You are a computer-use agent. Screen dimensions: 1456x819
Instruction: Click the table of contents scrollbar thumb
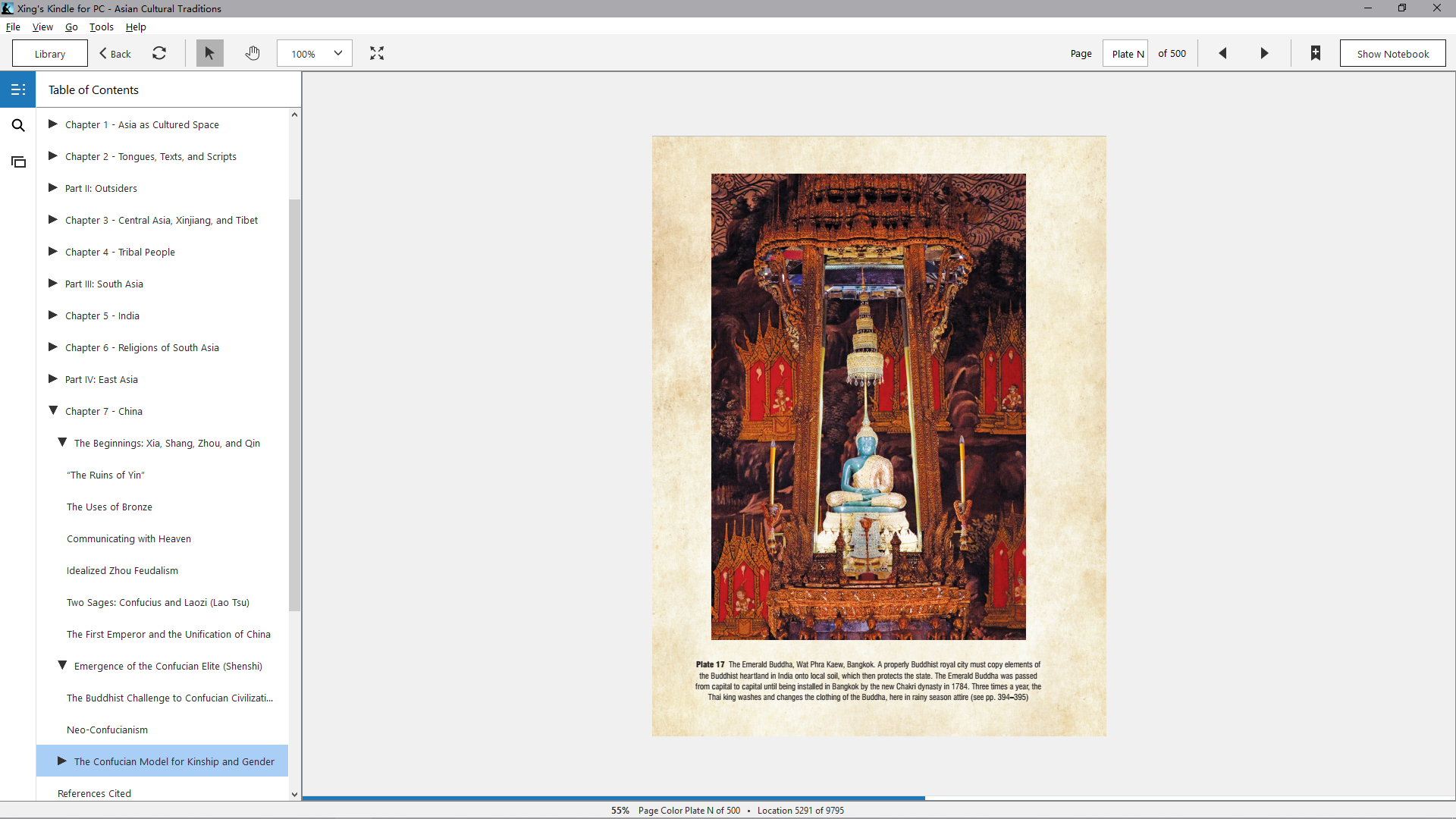(x=294, y=405)
